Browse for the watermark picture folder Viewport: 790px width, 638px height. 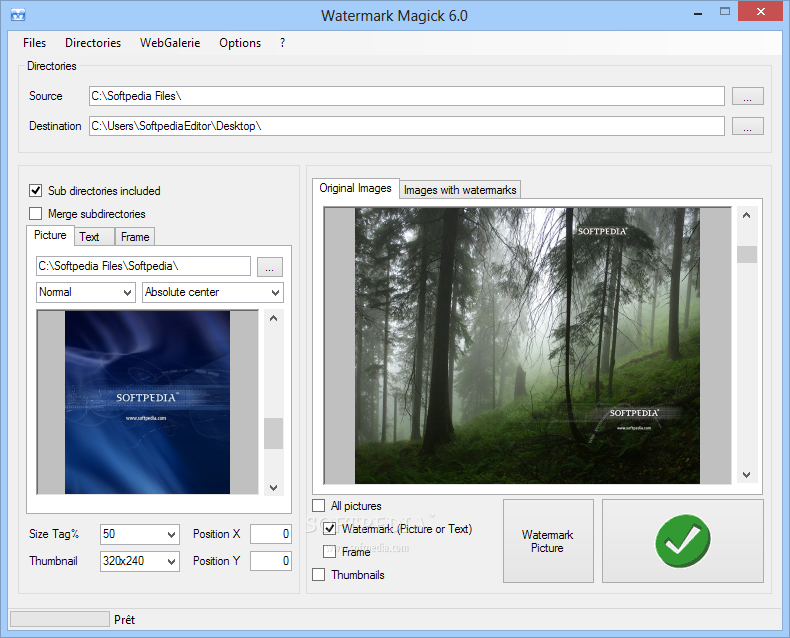270,267
